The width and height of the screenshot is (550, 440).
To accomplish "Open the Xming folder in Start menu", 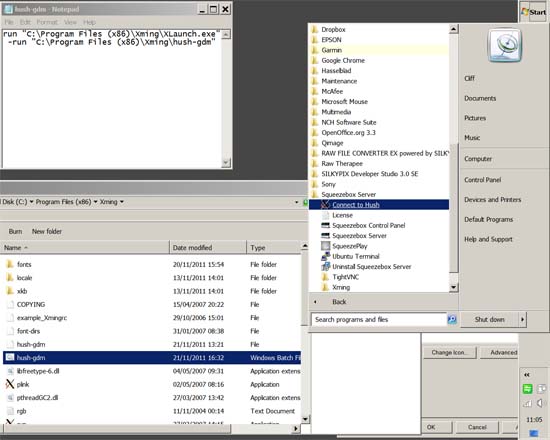I will pyautogui.click(x=341, y=287).
